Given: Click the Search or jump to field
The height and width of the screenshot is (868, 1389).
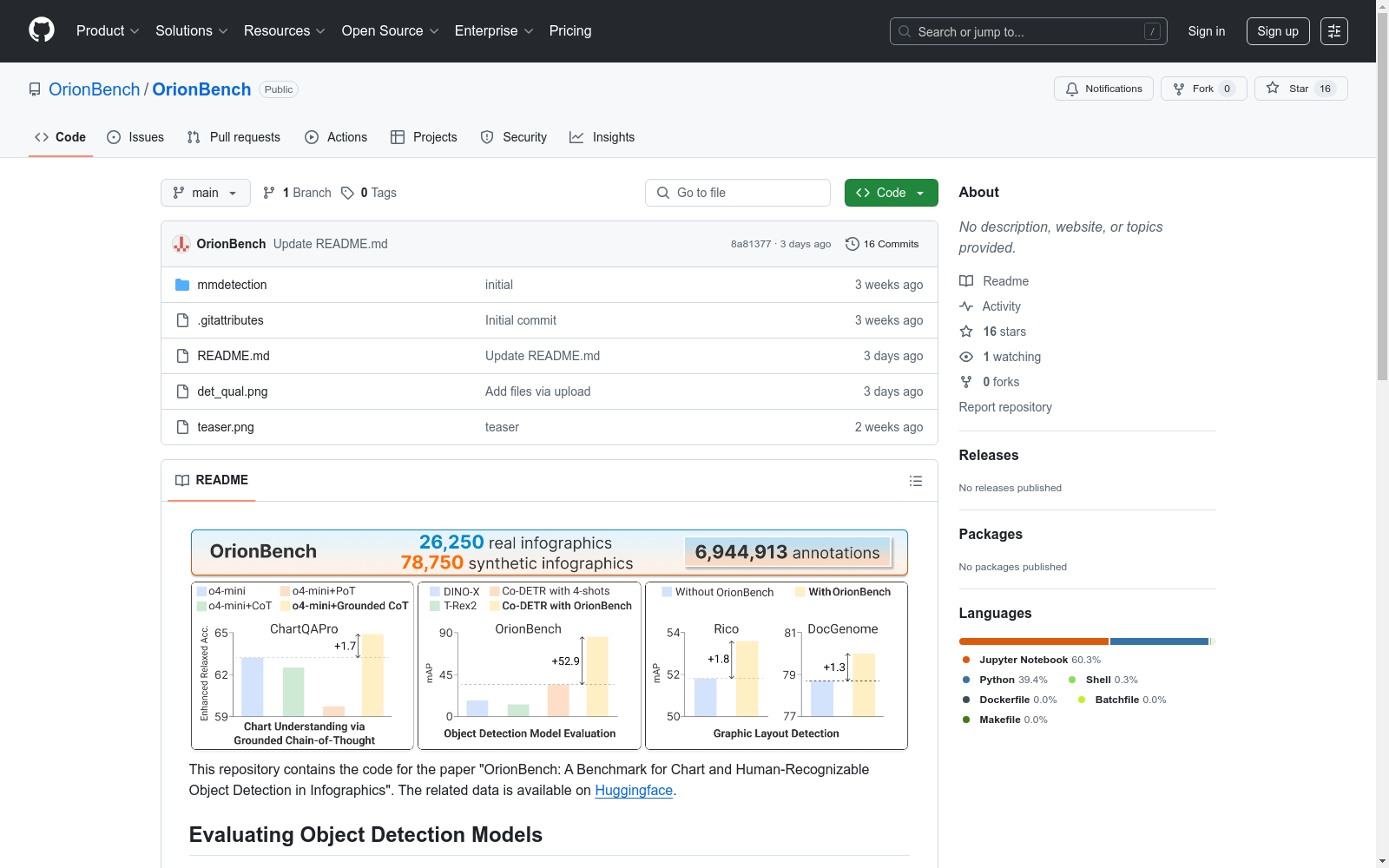Looking at the screenshot, I should 1029,31.
